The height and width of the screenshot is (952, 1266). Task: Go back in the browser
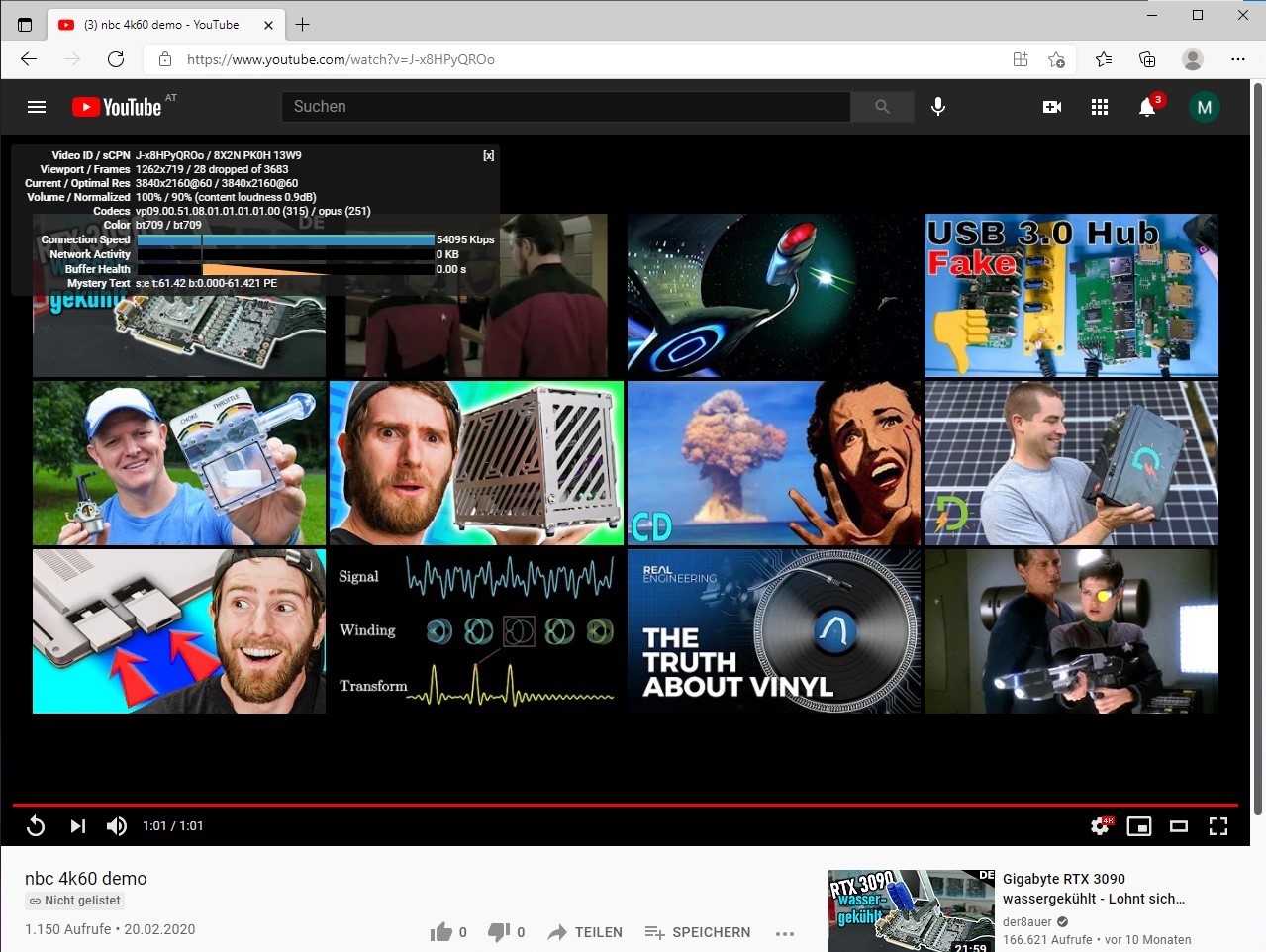click(x=29, y=59)
